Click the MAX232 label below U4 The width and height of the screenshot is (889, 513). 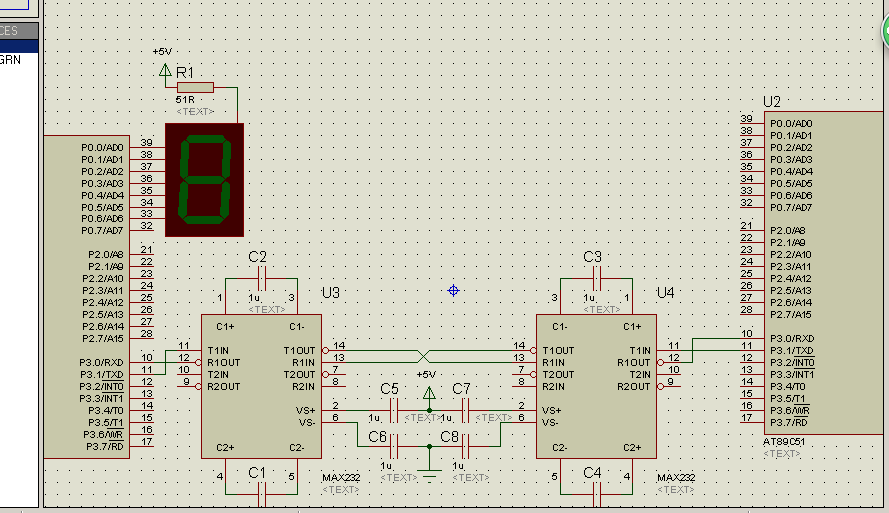(676, 478)
